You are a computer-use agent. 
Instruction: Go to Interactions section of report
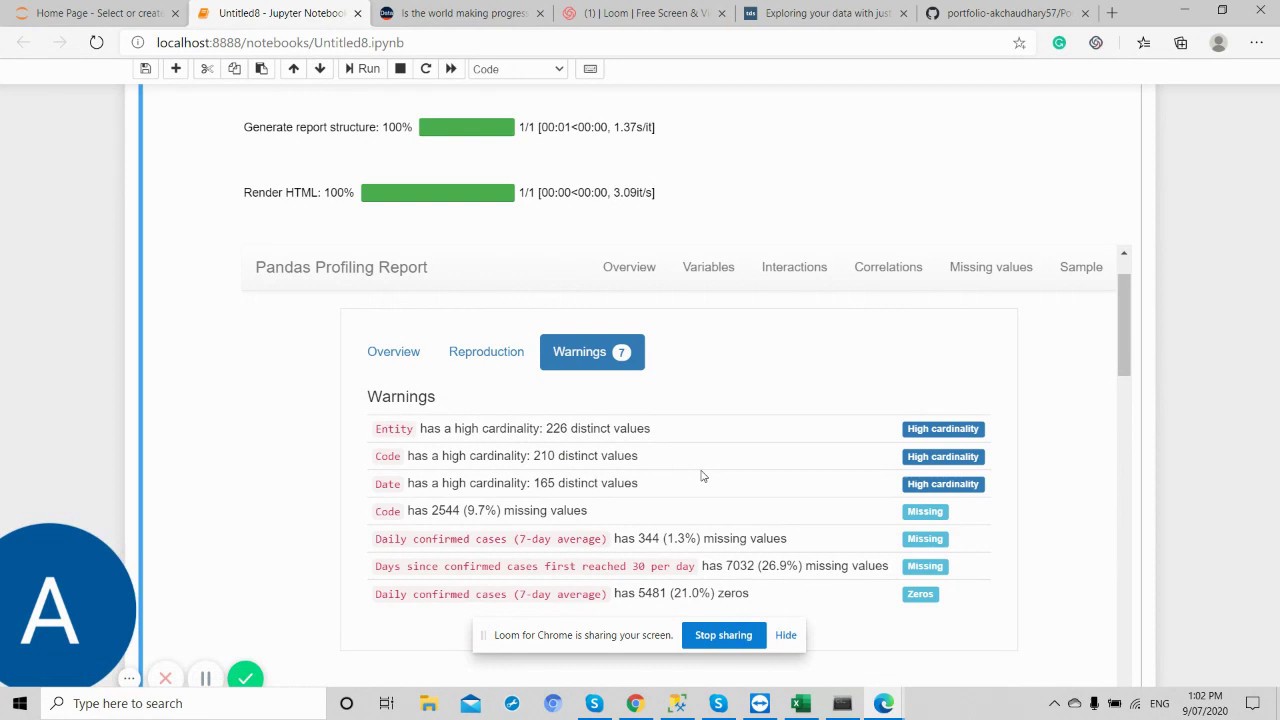tap(794, 267)
